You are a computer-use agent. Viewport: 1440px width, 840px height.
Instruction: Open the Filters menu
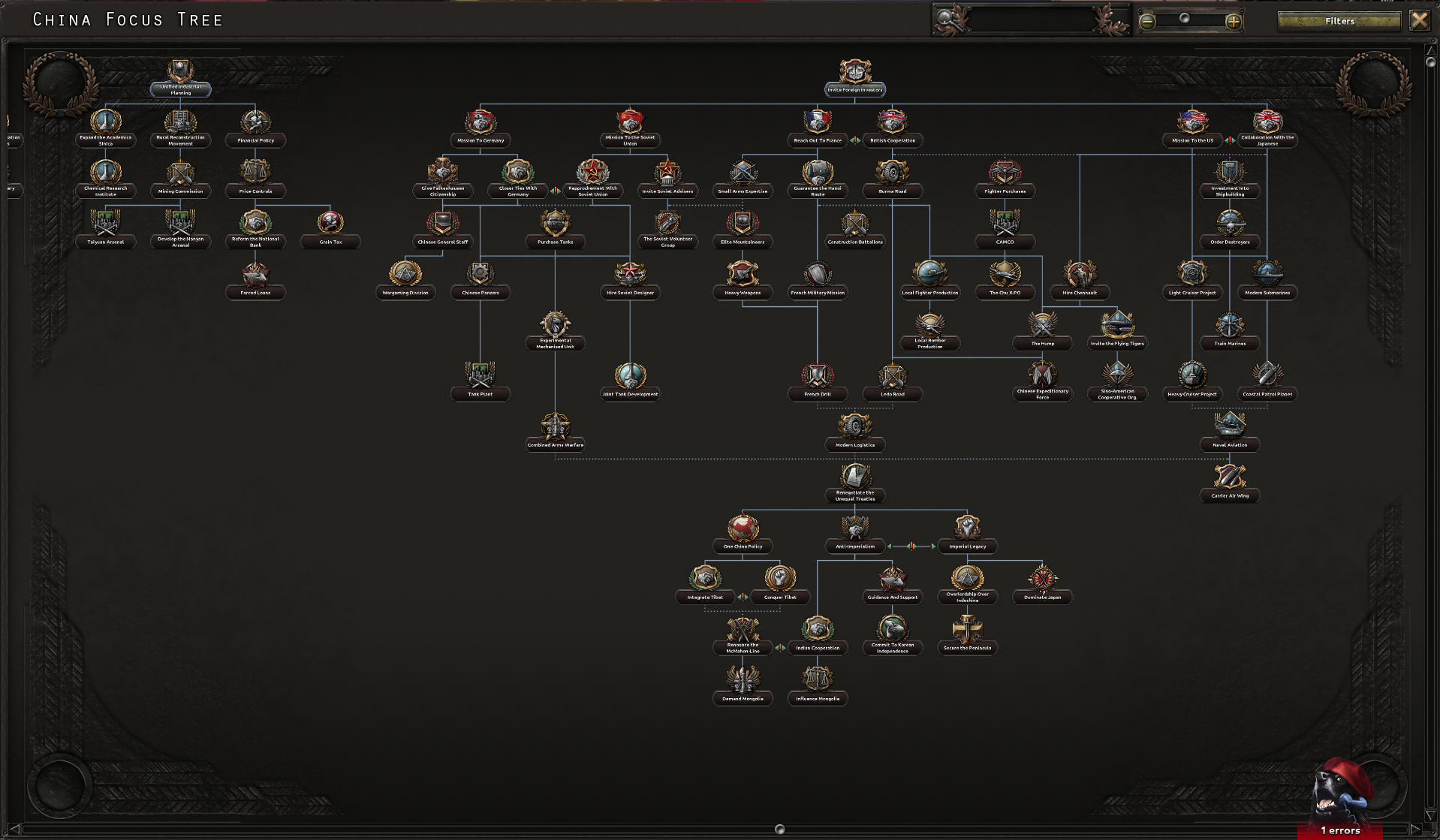[1339, 21]
